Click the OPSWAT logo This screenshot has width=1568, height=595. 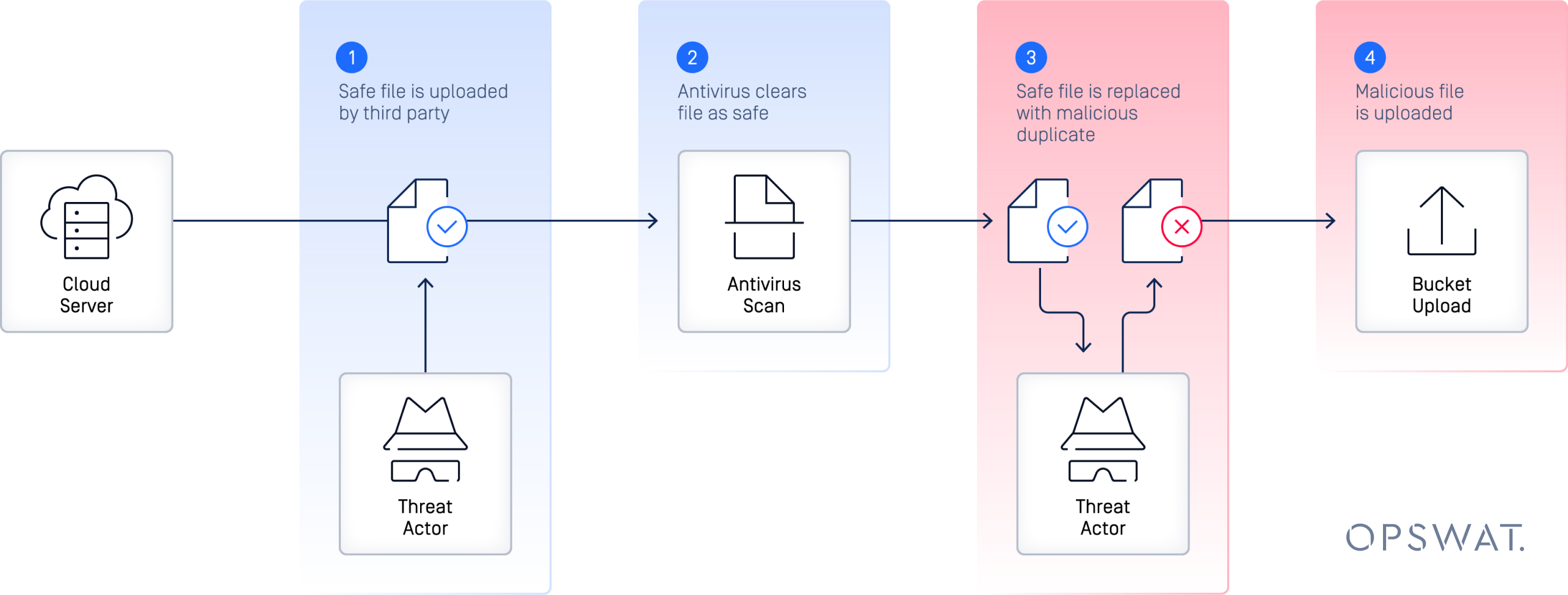1435,538
